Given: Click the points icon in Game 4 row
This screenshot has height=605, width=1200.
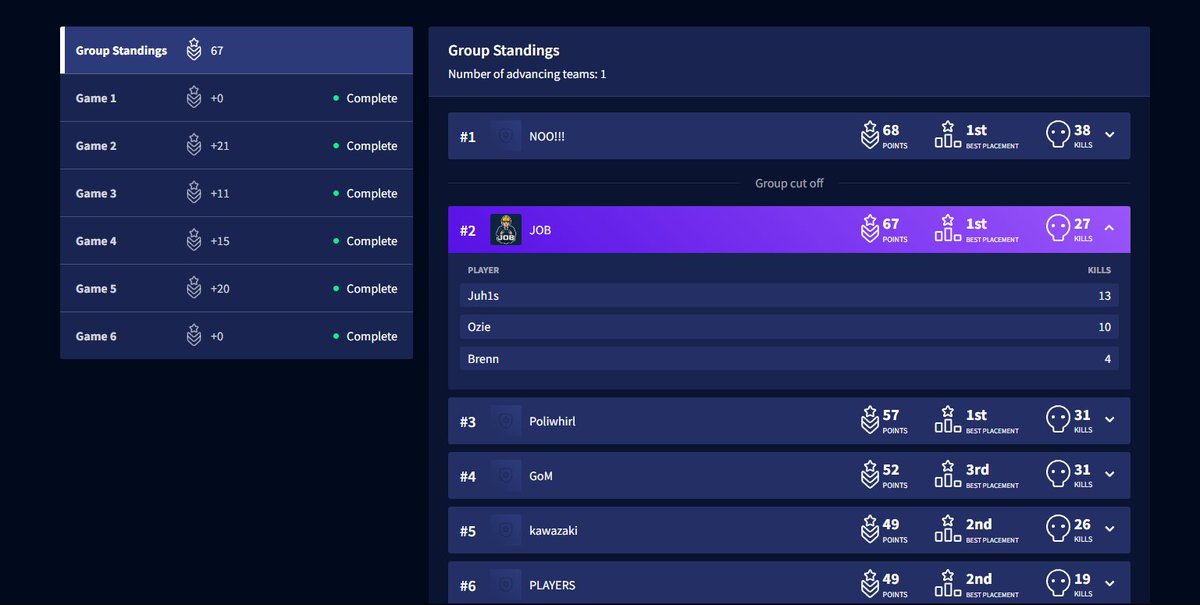Looking at the screenshot, I should click(194, 241).
